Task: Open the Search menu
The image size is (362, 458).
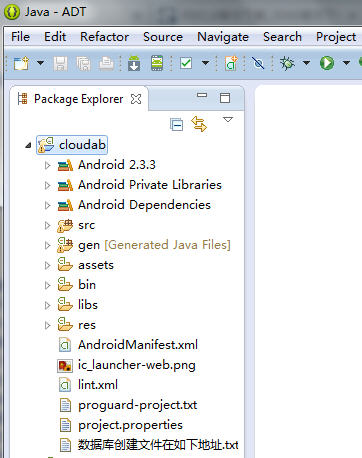Action: click(x=282, y=37)
